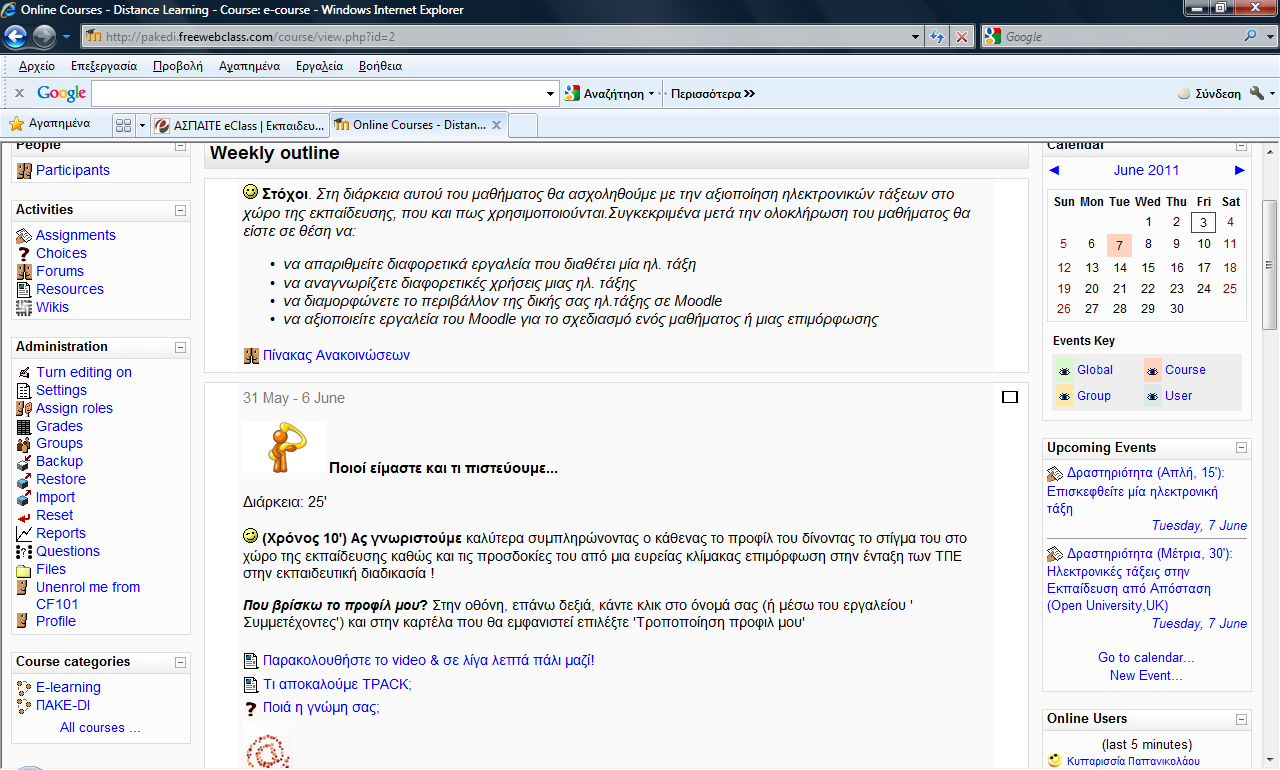
Task: Click the Wikis icon under Activities
Action: [x=24, y=307]
